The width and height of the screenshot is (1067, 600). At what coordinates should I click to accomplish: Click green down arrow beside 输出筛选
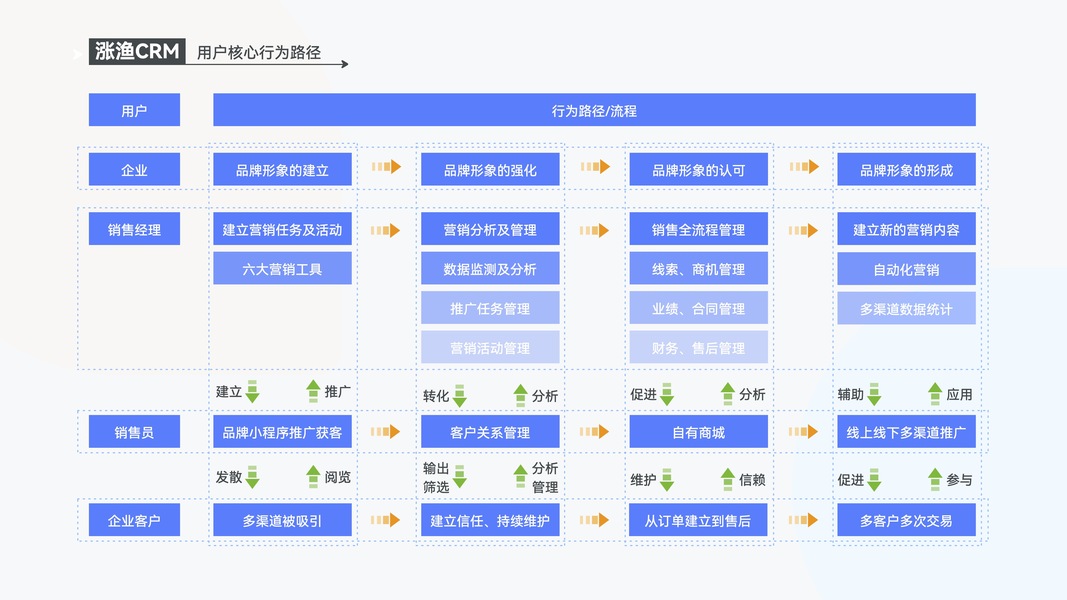pyautogui.click(x=460, y=477)
